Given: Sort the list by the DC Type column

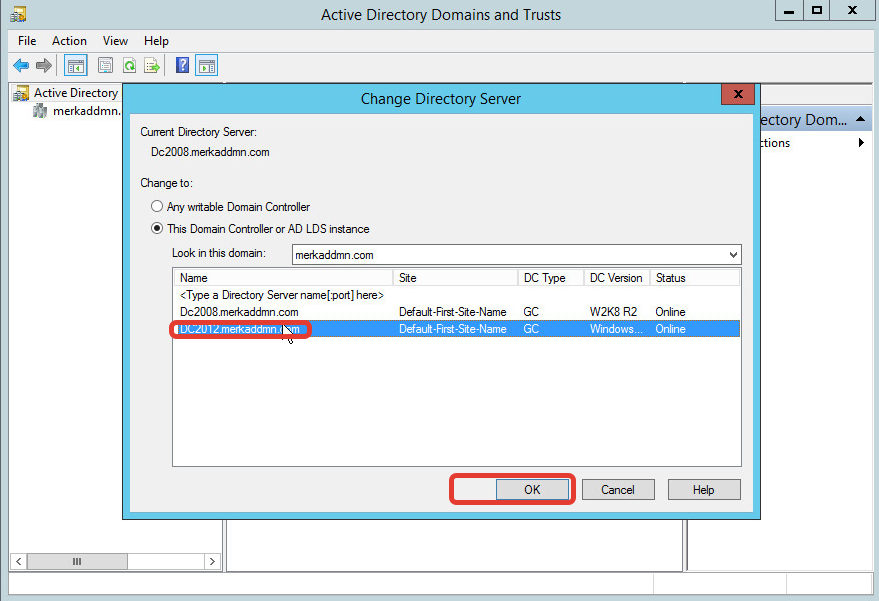Looking at the screenshot, I should [550, 278].
